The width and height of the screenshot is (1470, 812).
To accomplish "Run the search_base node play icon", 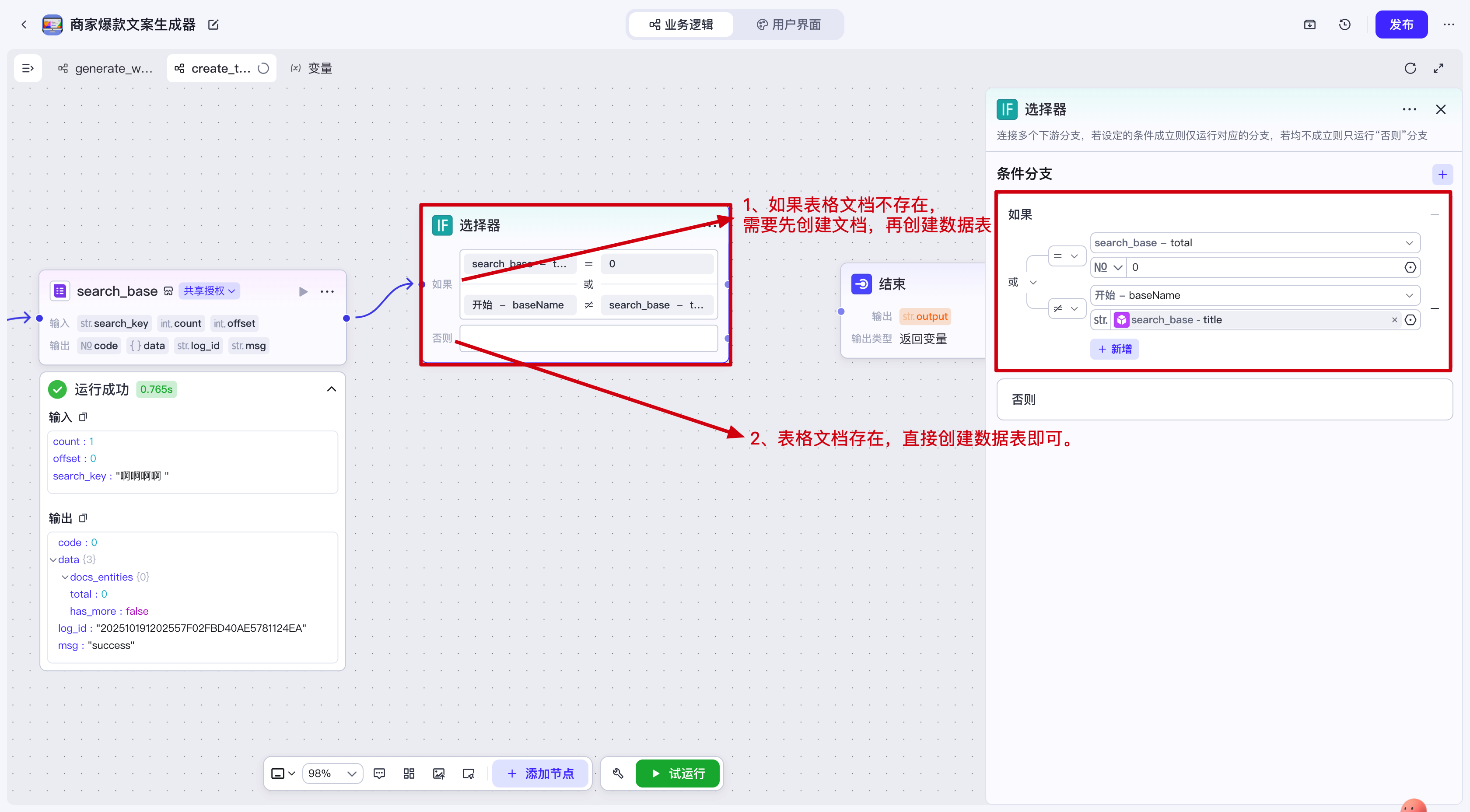I will (303, 291).
